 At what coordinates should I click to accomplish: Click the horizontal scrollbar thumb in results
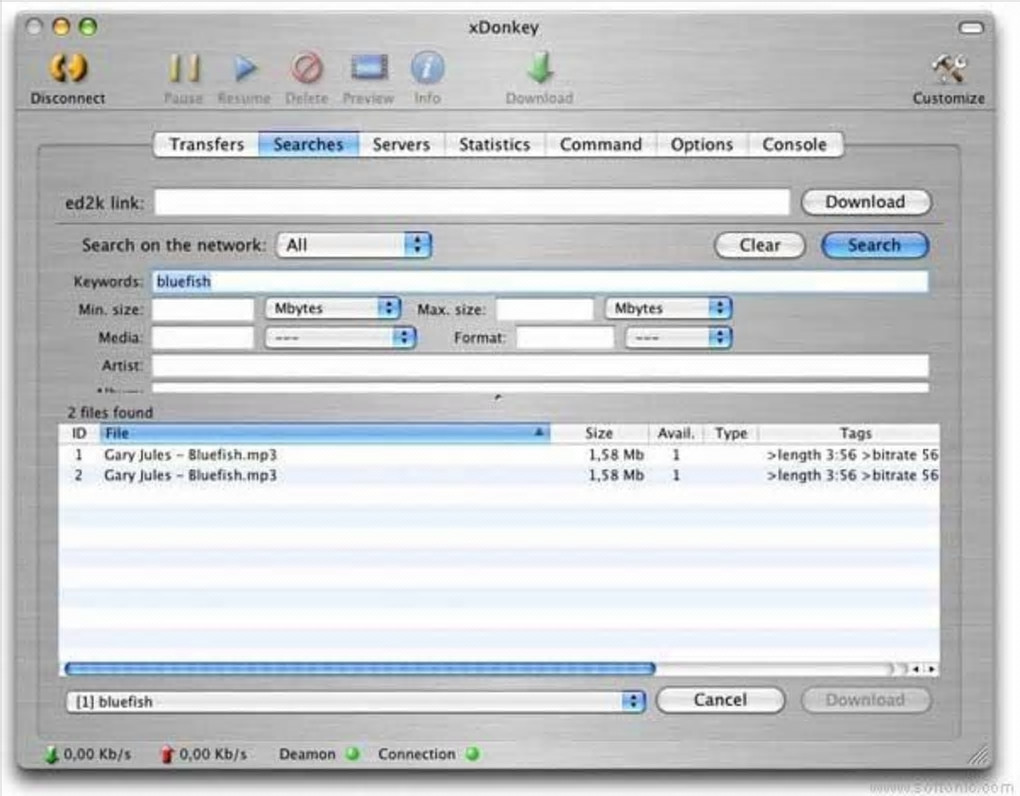pyautogui.click(x=360, y=669)
